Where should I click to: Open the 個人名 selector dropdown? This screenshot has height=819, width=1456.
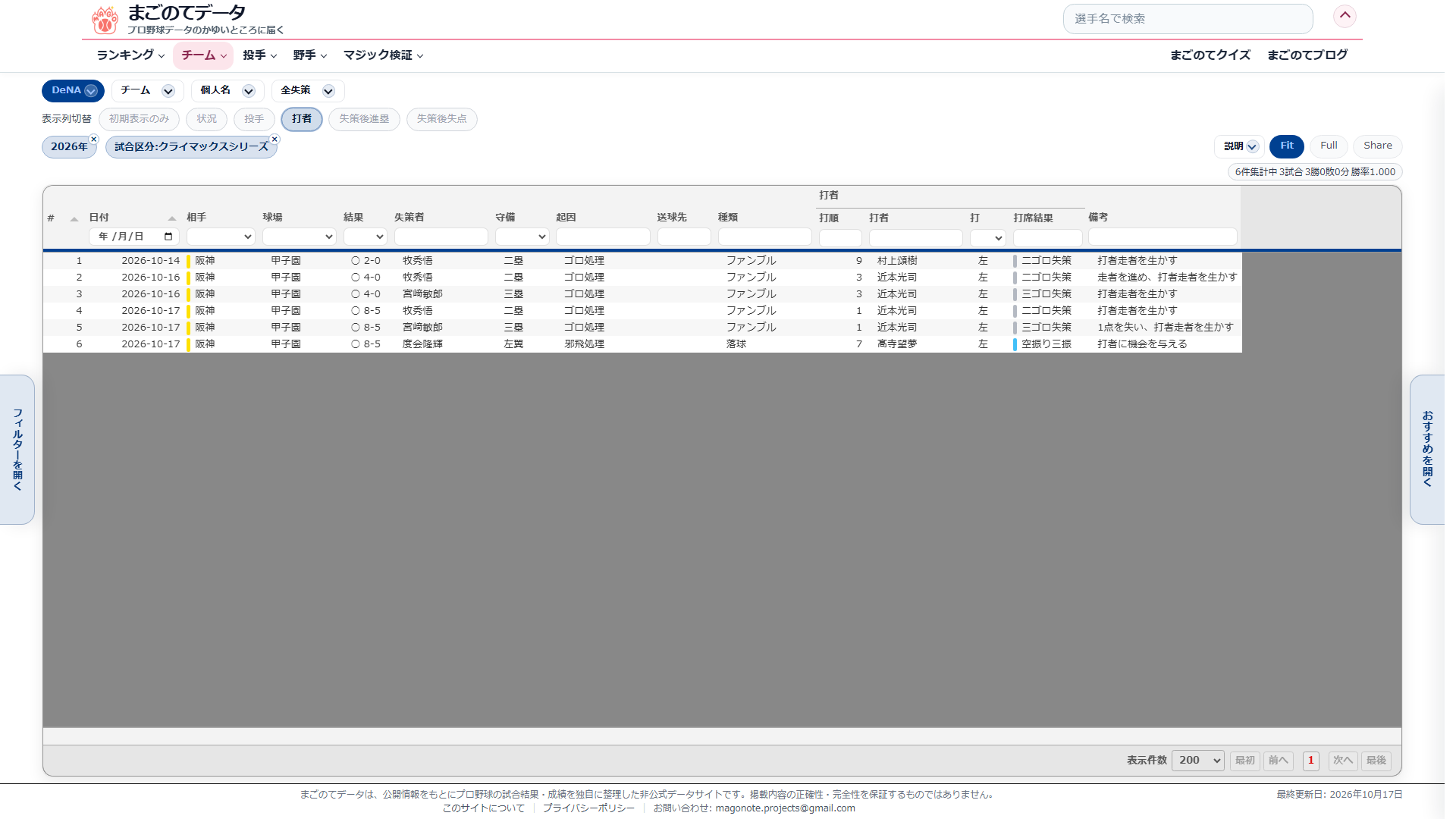227,90
